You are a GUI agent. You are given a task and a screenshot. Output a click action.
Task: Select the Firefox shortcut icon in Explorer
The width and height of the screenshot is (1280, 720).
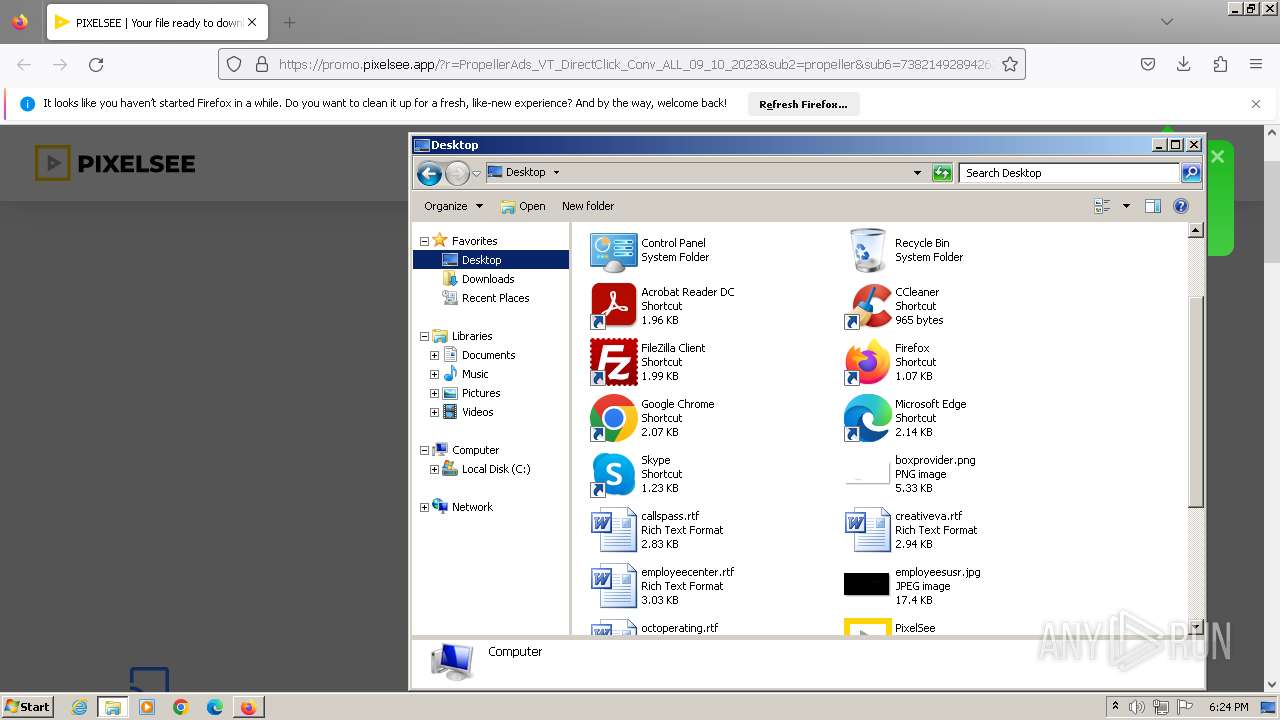pos(867,361)
